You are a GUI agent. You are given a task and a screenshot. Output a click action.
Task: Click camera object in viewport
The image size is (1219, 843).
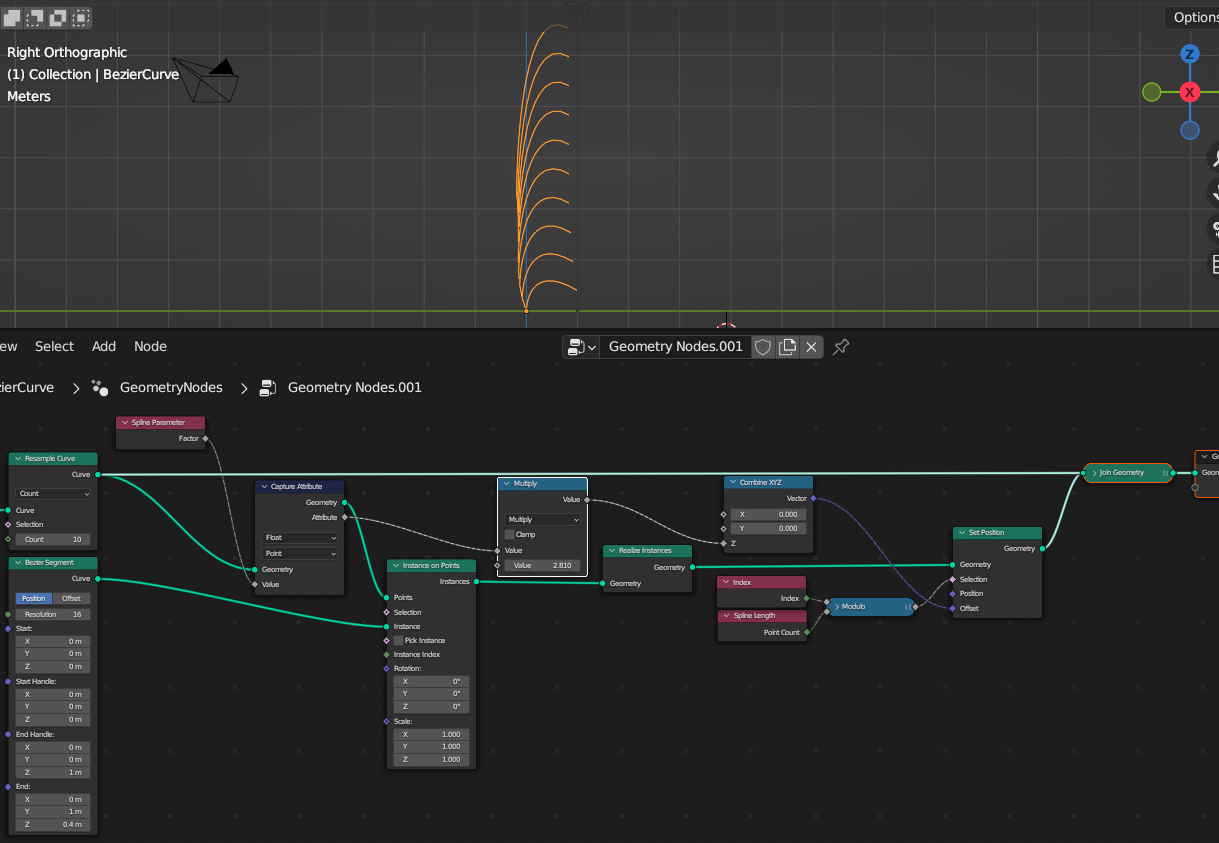208,79
